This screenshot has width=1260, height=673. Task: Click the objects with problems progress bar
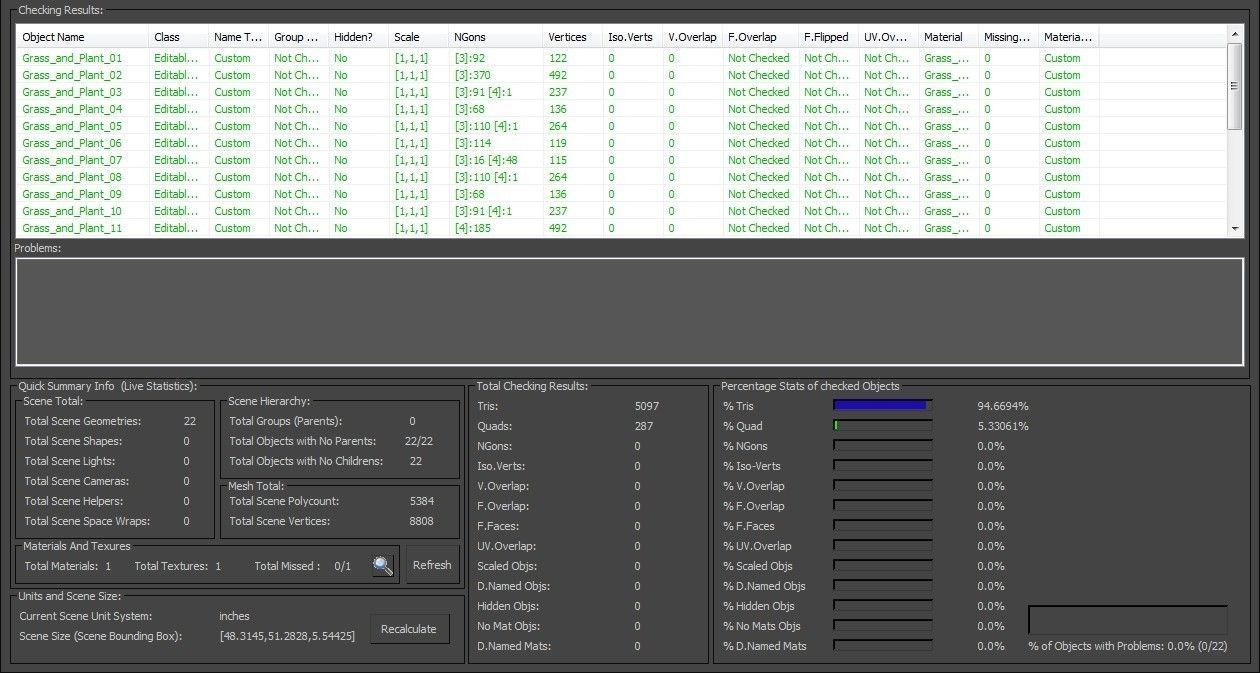click(1127, 620)
